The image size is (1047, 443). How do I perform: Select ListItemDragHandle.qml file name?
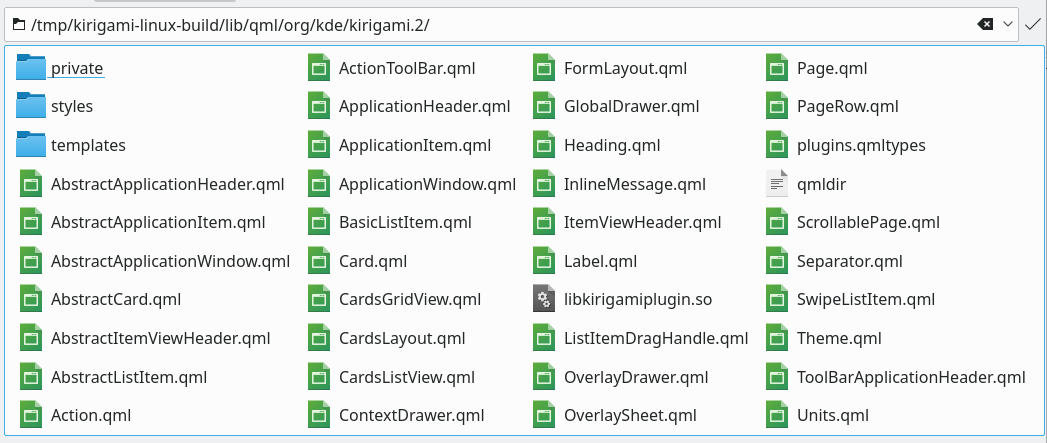[x=656, y=338]
